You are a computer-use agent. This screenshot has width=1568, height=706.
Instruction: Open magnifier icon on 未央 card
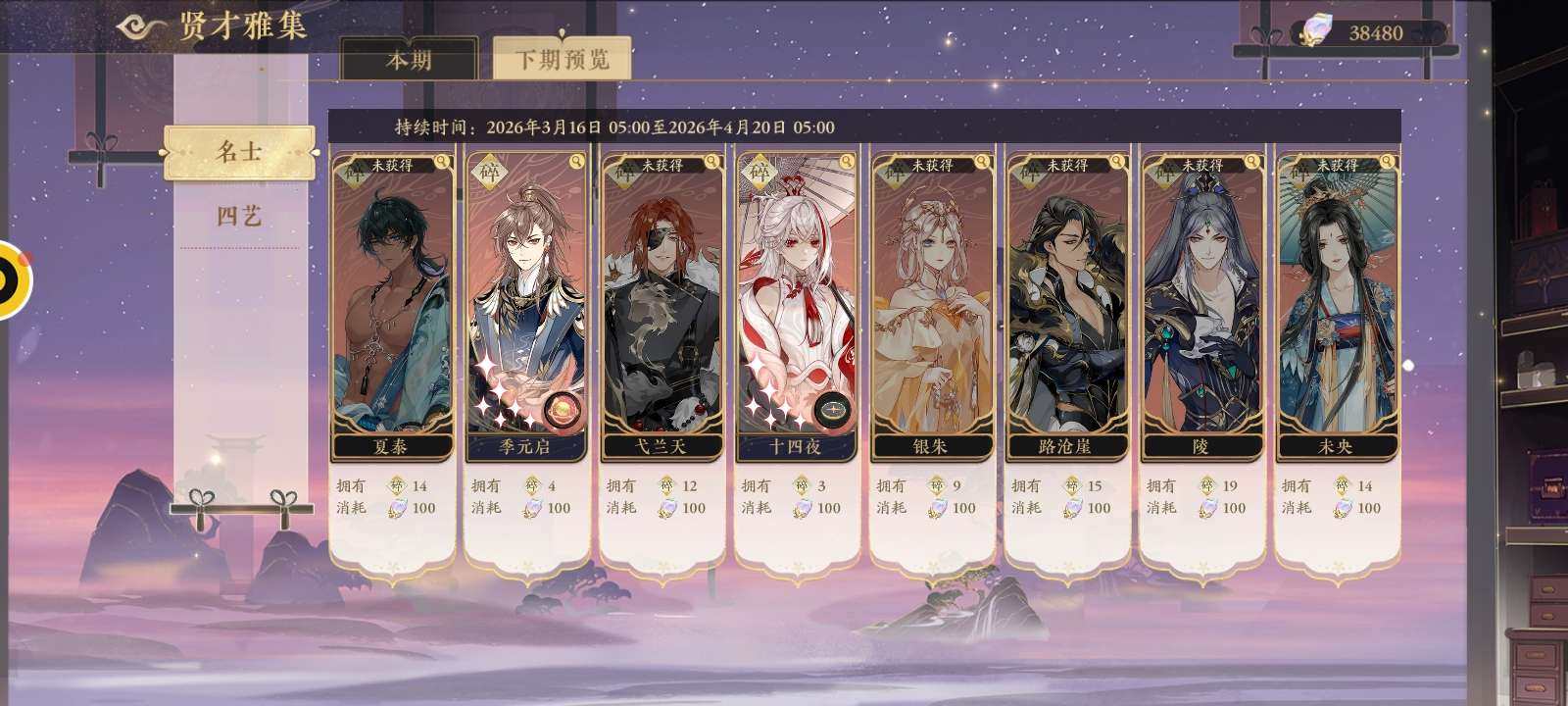tap(1388, 162)
